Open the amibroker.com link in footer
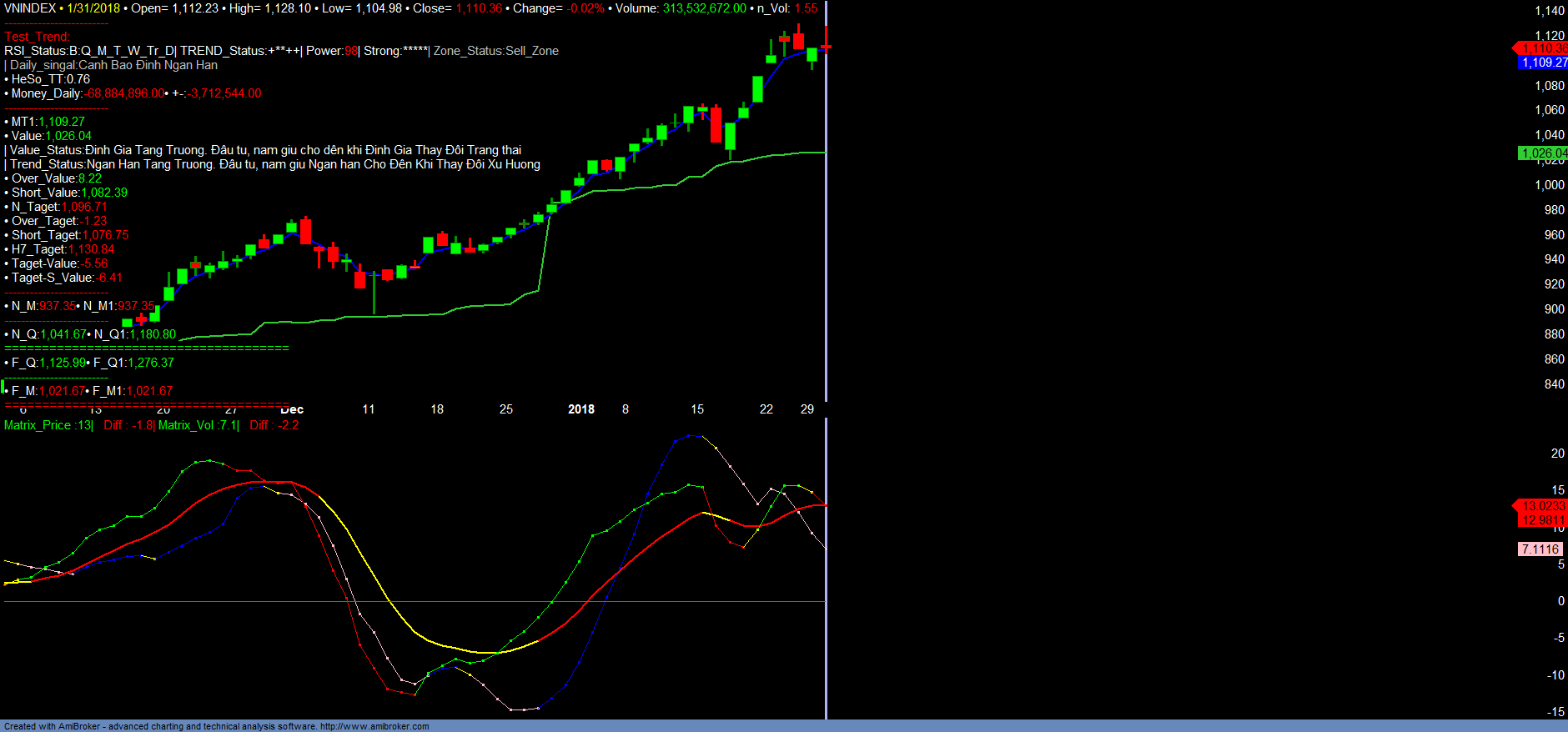The width and height of the screenshot is (1568, 732). pyautogui.click(x=374, y=726)
